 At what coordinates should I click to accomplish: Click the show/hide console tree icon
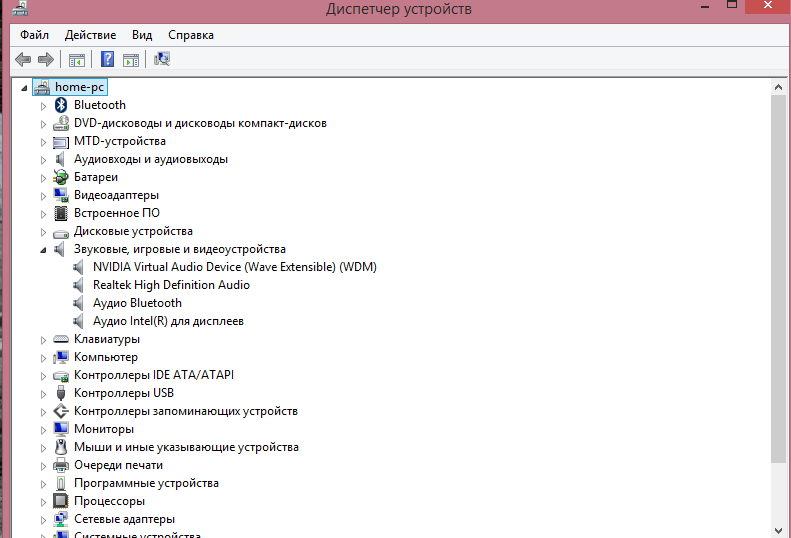[76, 60]
